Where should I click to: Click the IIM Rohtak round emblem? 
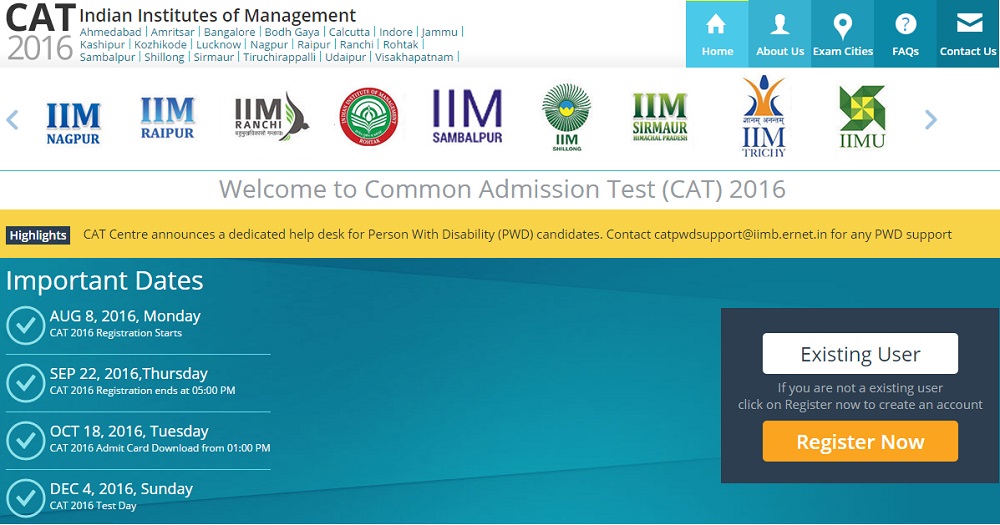(369, 117)
